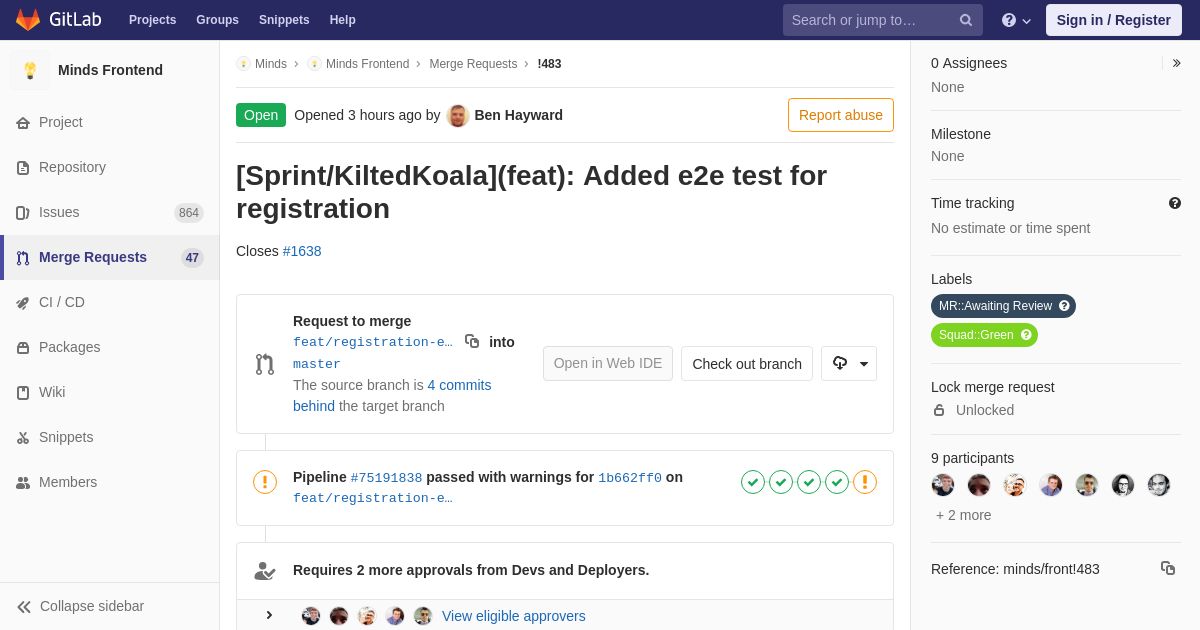Click the search magnifier icon
The image size is (1200, 630).
click(965, 20)
